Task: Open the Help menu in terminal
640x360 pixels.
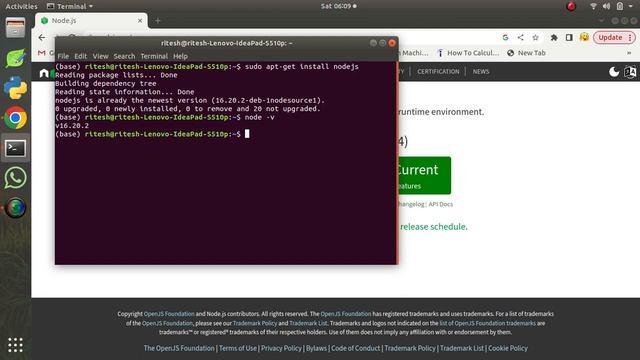Action: [x=180, y=56]
